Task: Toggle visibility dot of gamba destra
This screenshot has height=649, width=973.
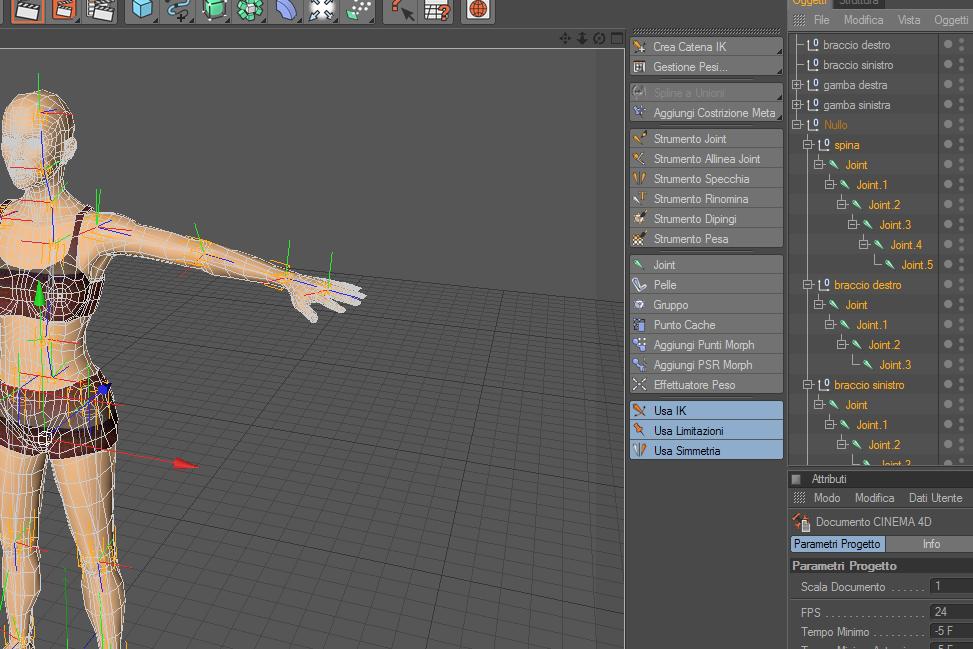Action: click(x=948, y=84)
